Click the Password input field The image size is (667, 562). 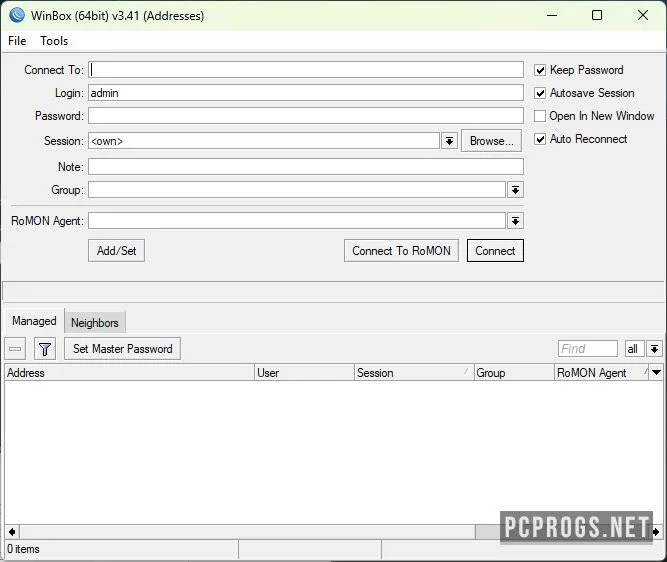(x=306, y=116)
